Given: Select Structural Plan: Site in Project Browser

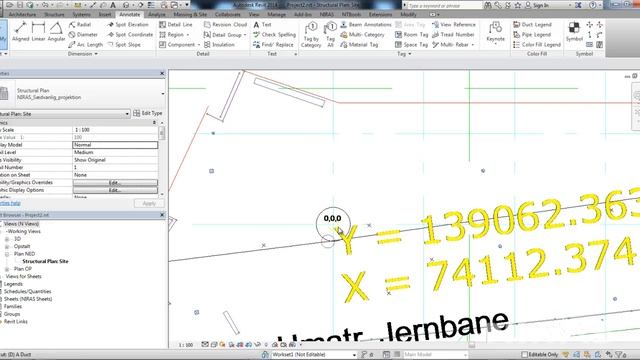Looking at the screenshot, I should [x=45, y=261].
